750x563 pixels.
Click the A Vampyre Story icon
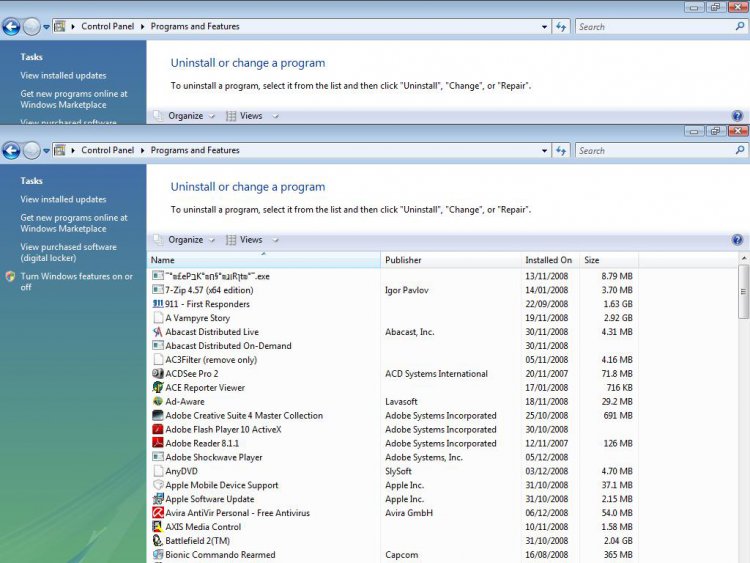[157, 318]
